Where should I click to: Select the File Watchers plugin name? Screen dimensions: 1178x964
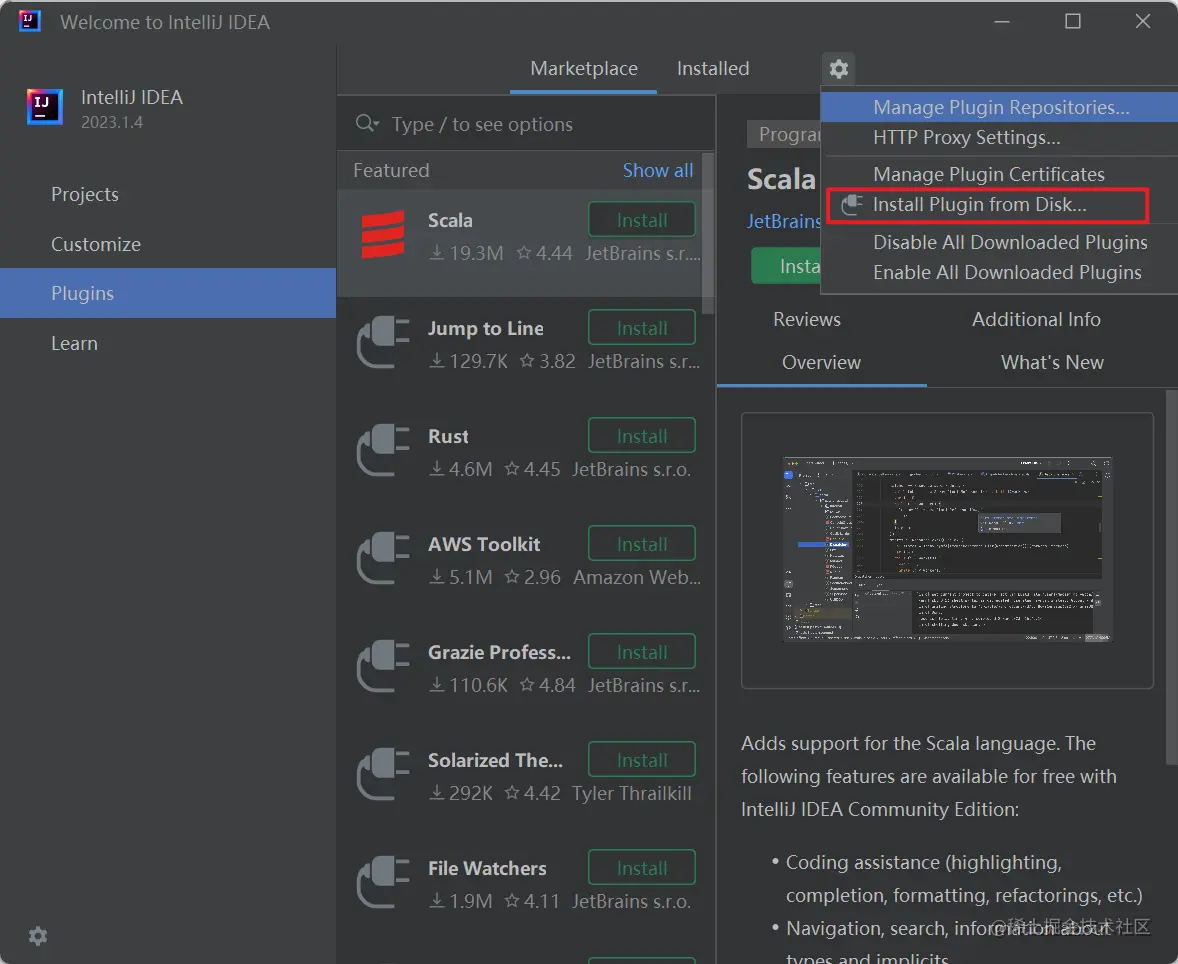(487, 869)
